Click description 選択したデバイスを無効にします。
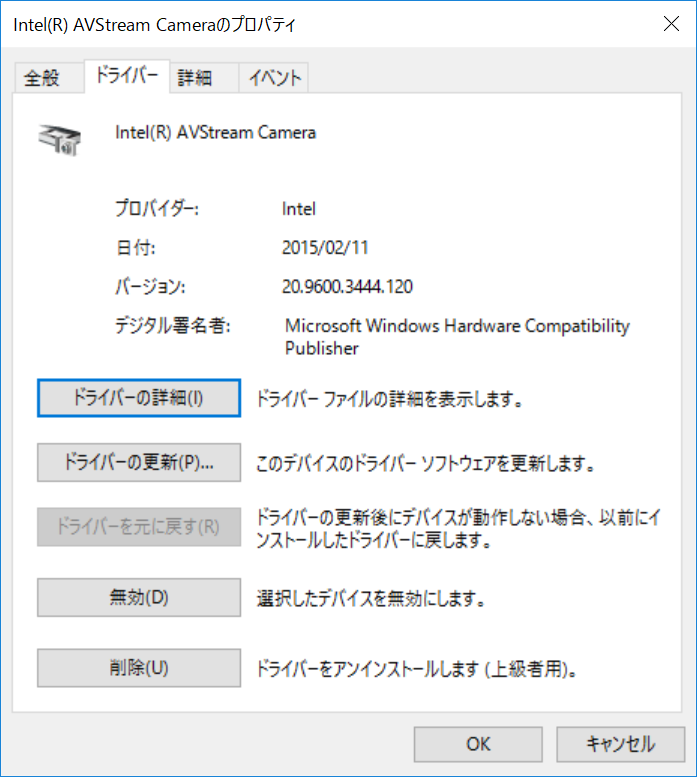 click(x=371, y=599)
